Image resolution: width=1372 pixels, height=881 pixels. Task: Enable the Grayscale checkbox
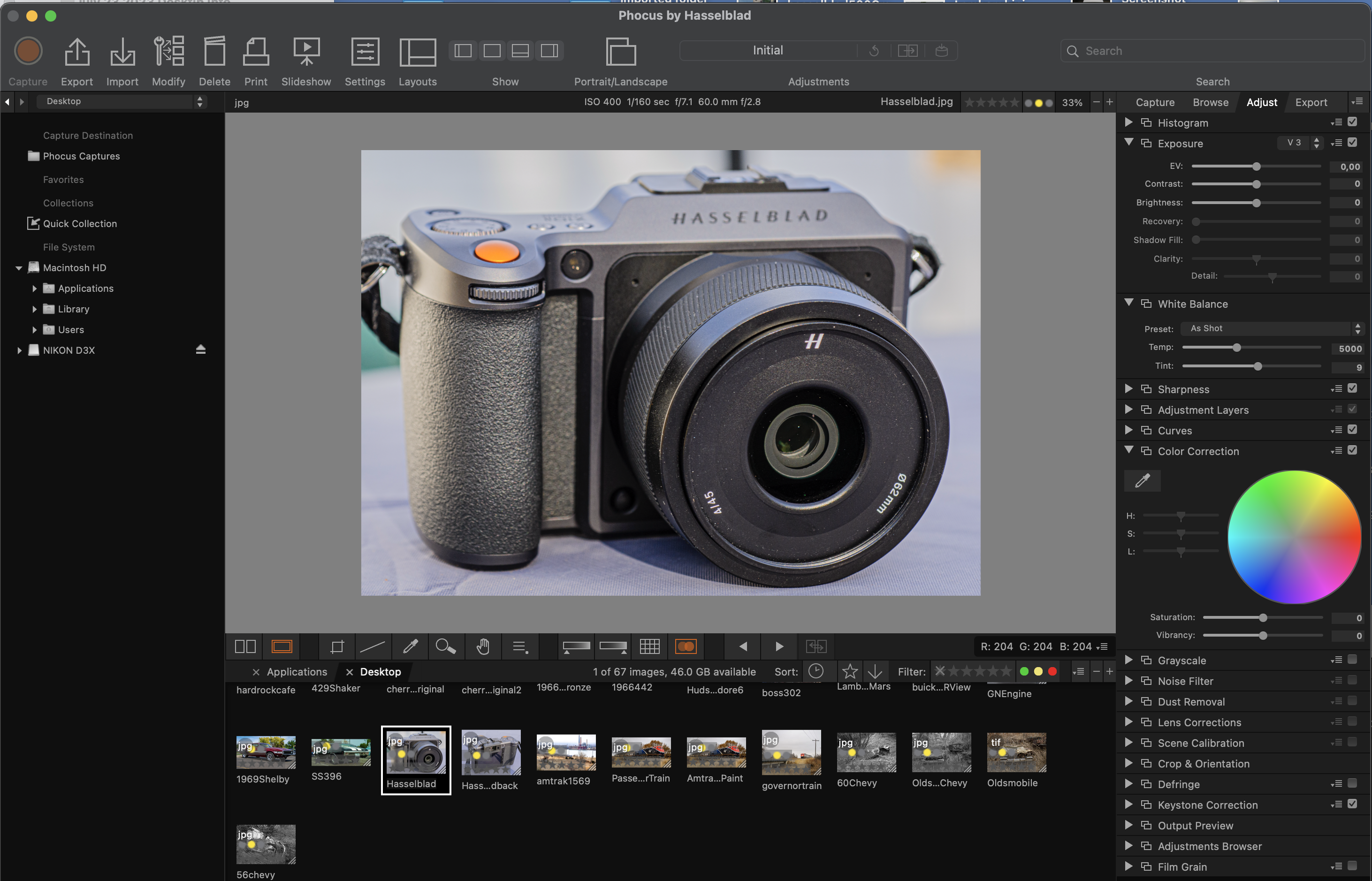tap(1353, 660)
